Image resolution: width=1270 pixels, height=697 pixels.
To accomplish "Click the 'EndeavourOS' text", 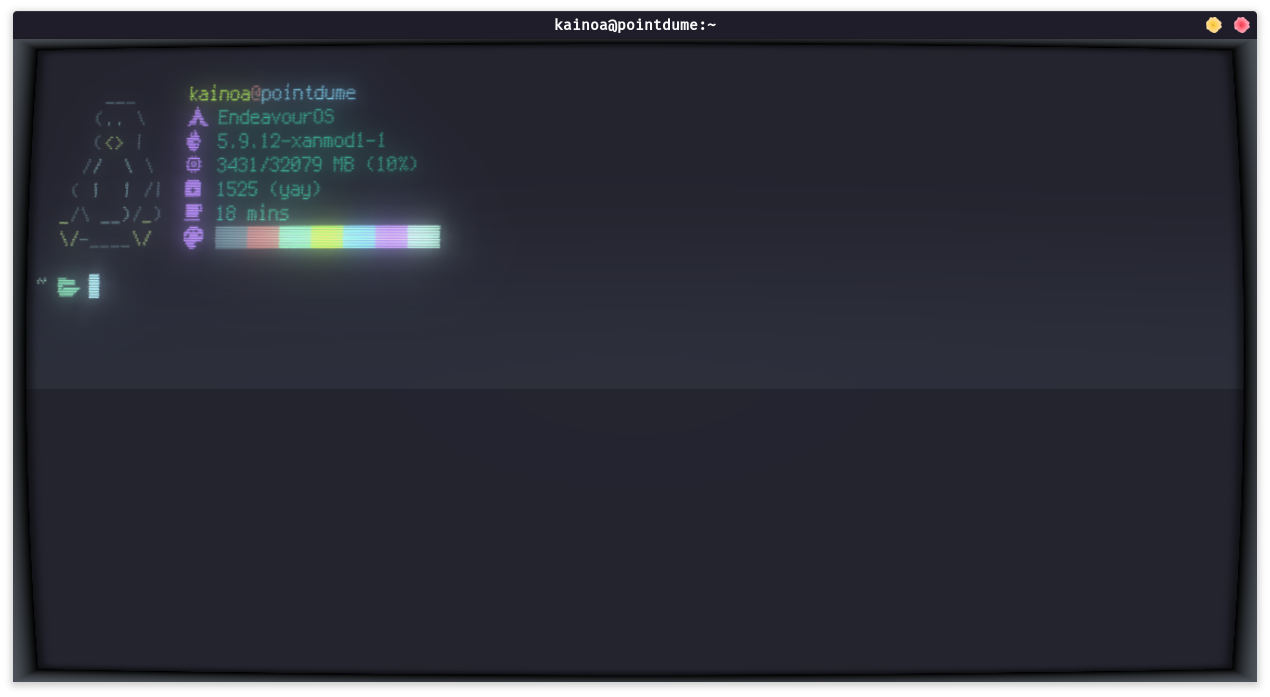I will (x=276, y=117).
